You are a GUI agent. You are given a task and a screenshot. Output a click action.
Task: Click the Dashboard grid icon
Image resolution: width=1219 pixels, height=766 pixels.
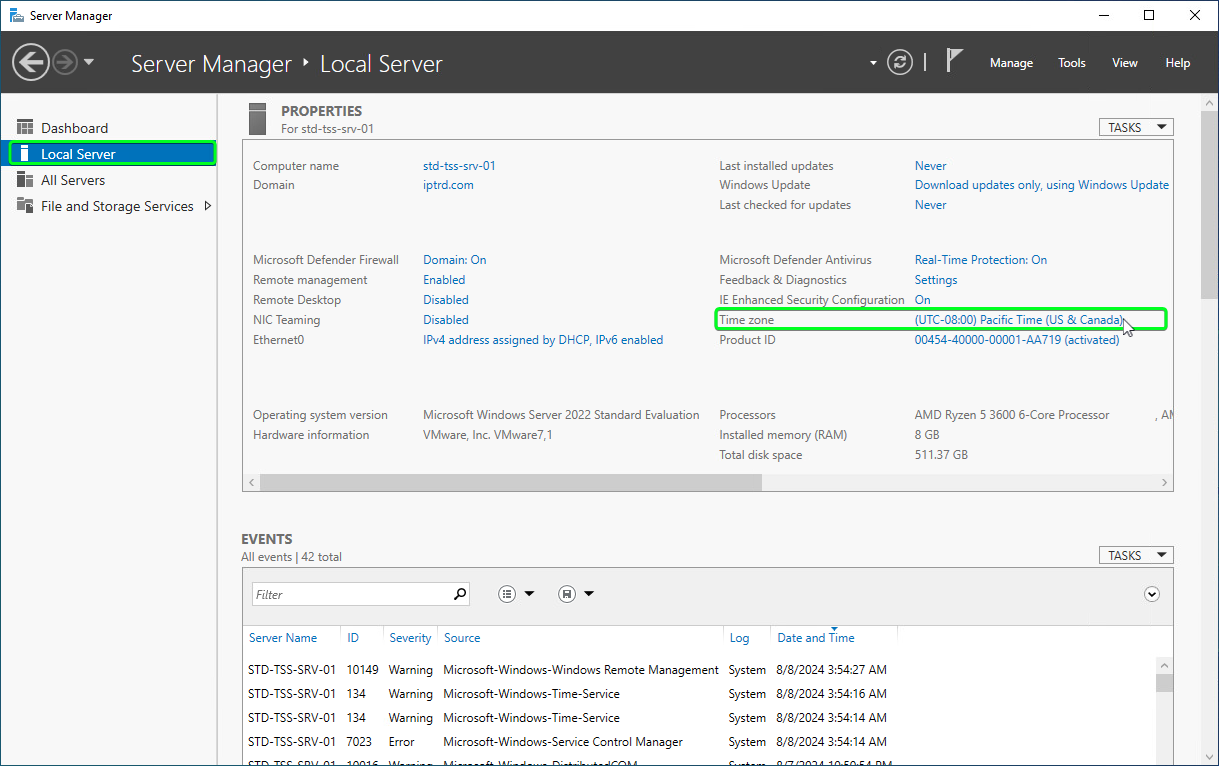tap(25, 128)
